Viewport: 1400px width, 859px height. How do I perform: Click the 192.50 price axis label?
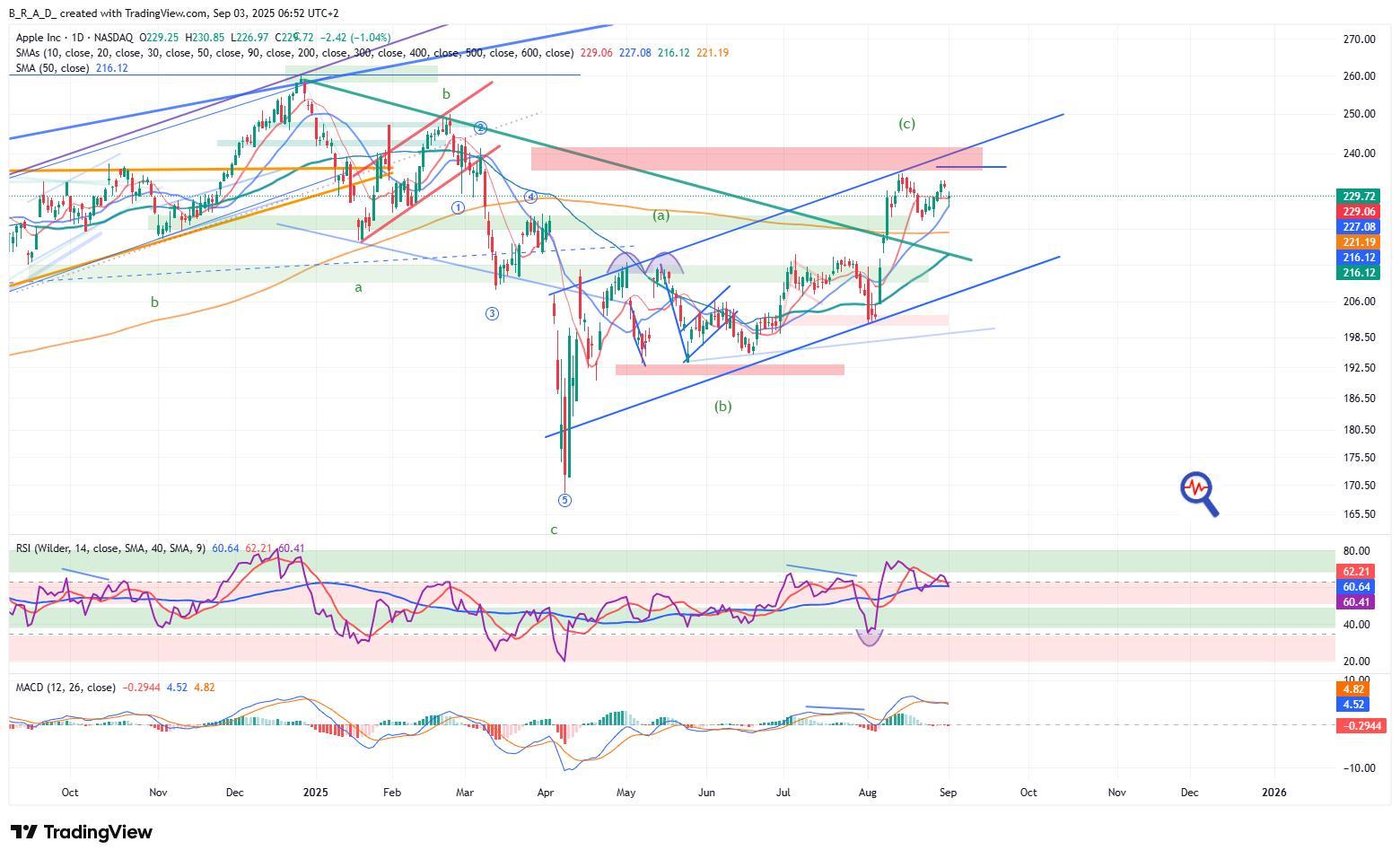[x=1359, y=368]
